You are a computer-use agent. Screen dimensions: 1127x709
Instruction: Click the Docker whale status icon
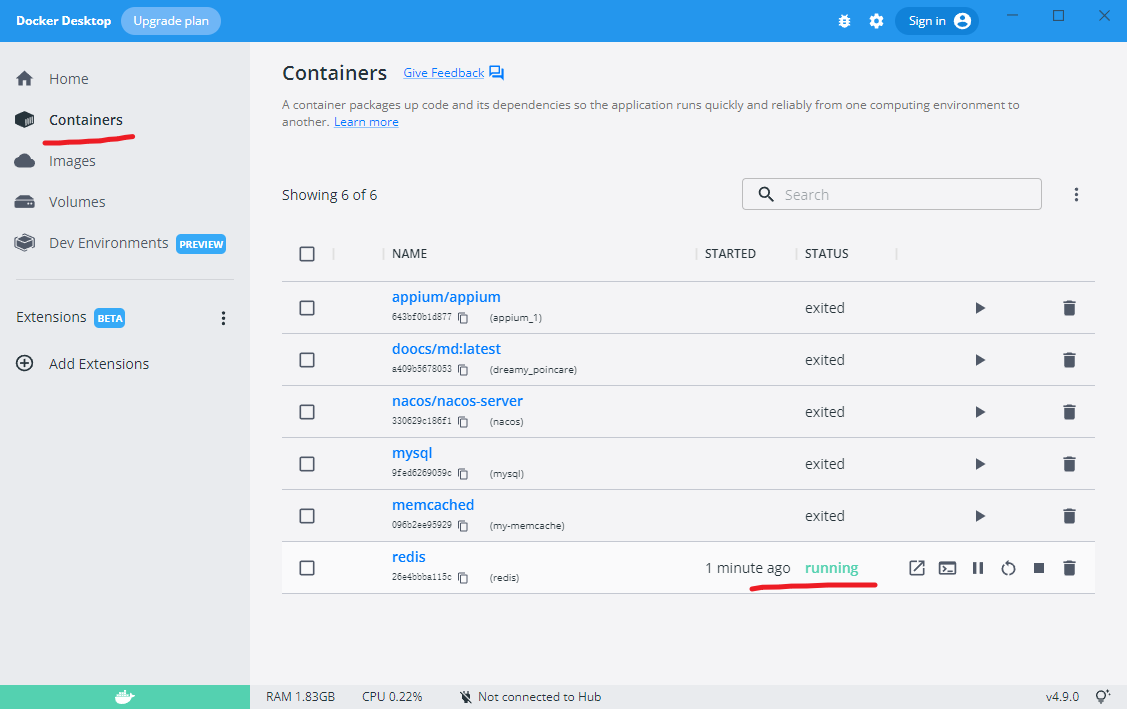point(125,696)
